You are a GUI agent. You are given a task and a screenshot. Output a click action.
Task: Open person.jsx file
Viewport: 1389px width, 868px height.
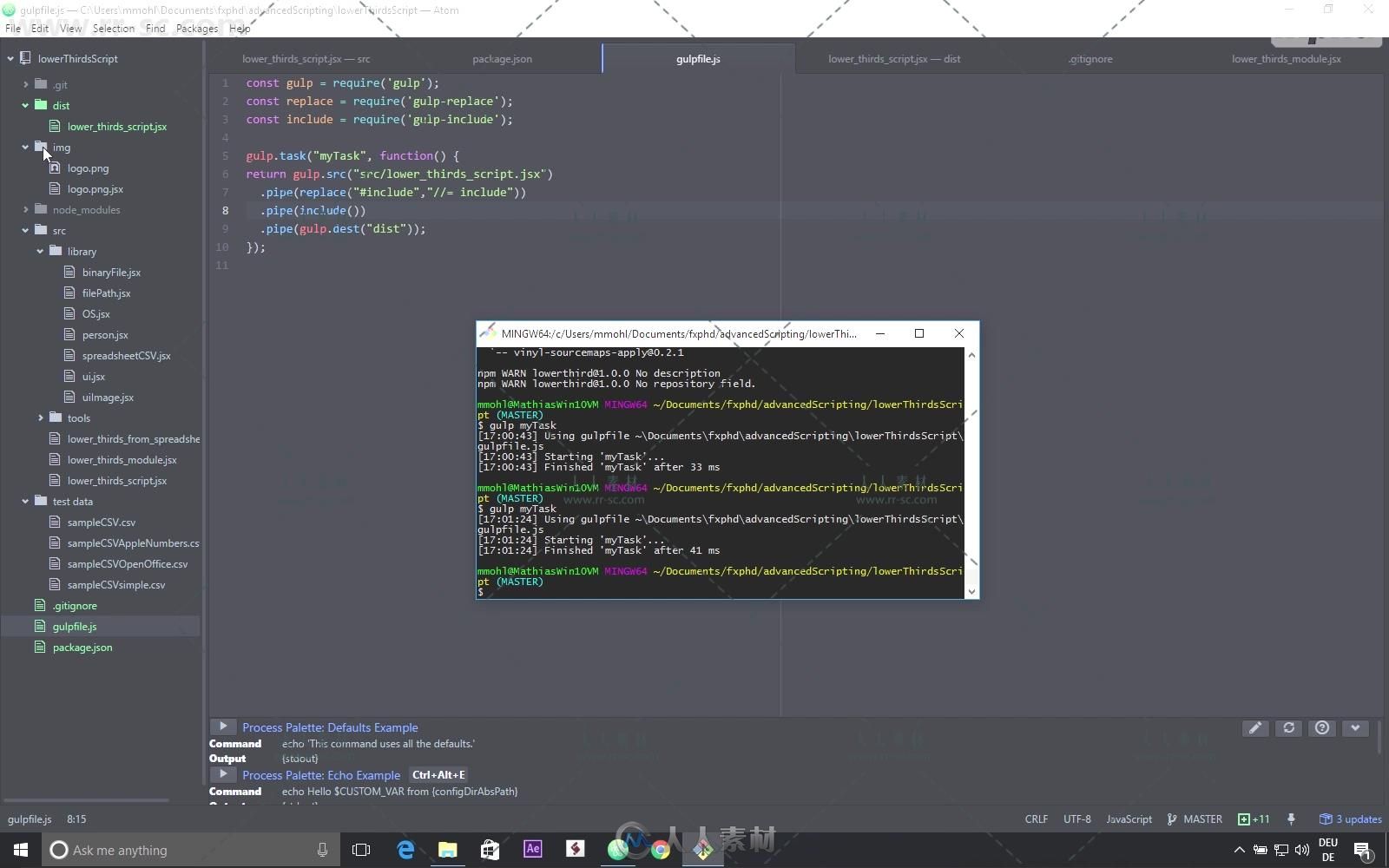point(105,335)
